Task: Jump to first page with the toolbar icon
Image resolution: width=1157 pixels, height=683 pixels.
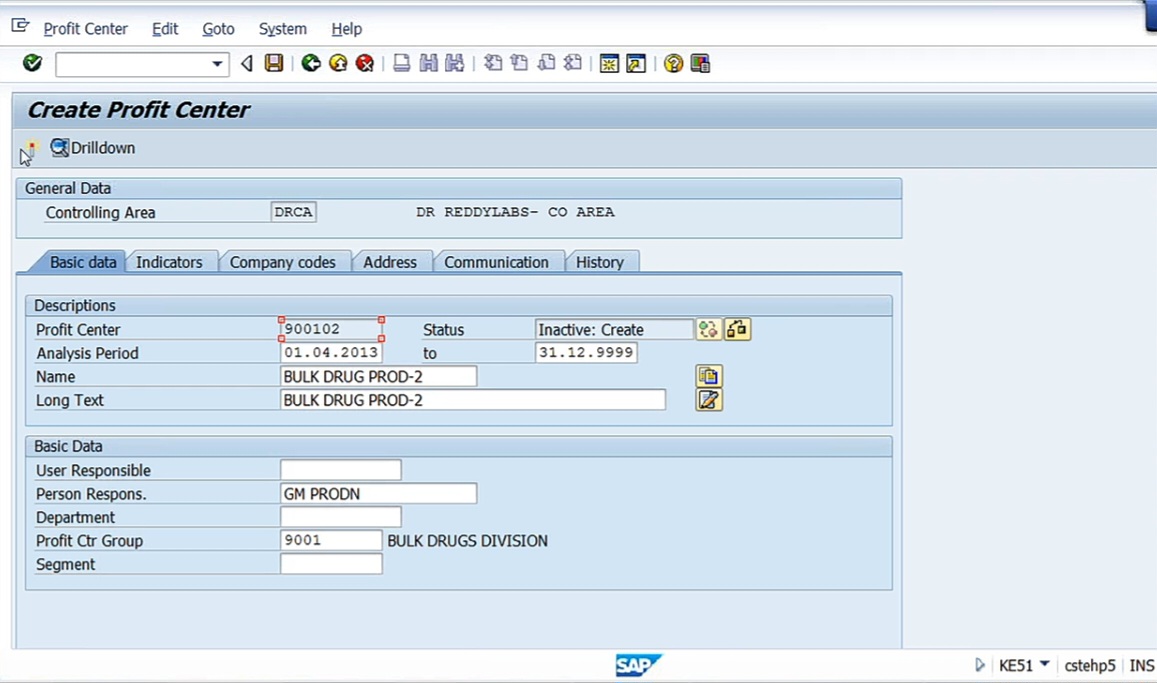Action: point(493,63)
